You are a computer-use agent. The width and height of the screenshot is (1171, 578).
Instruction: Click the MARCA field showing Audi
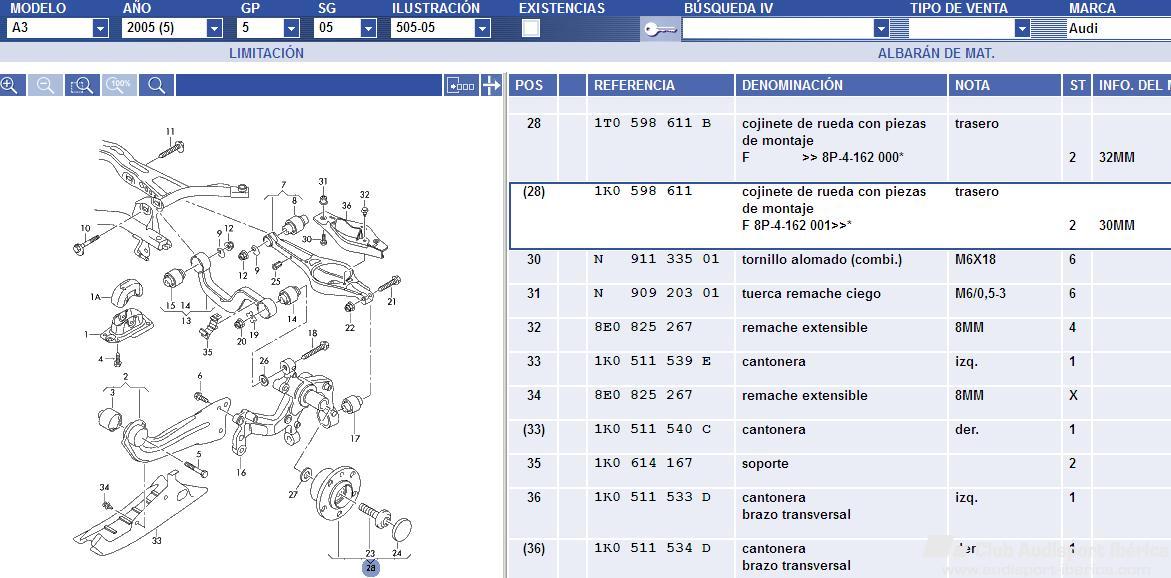pos(1118,28)
